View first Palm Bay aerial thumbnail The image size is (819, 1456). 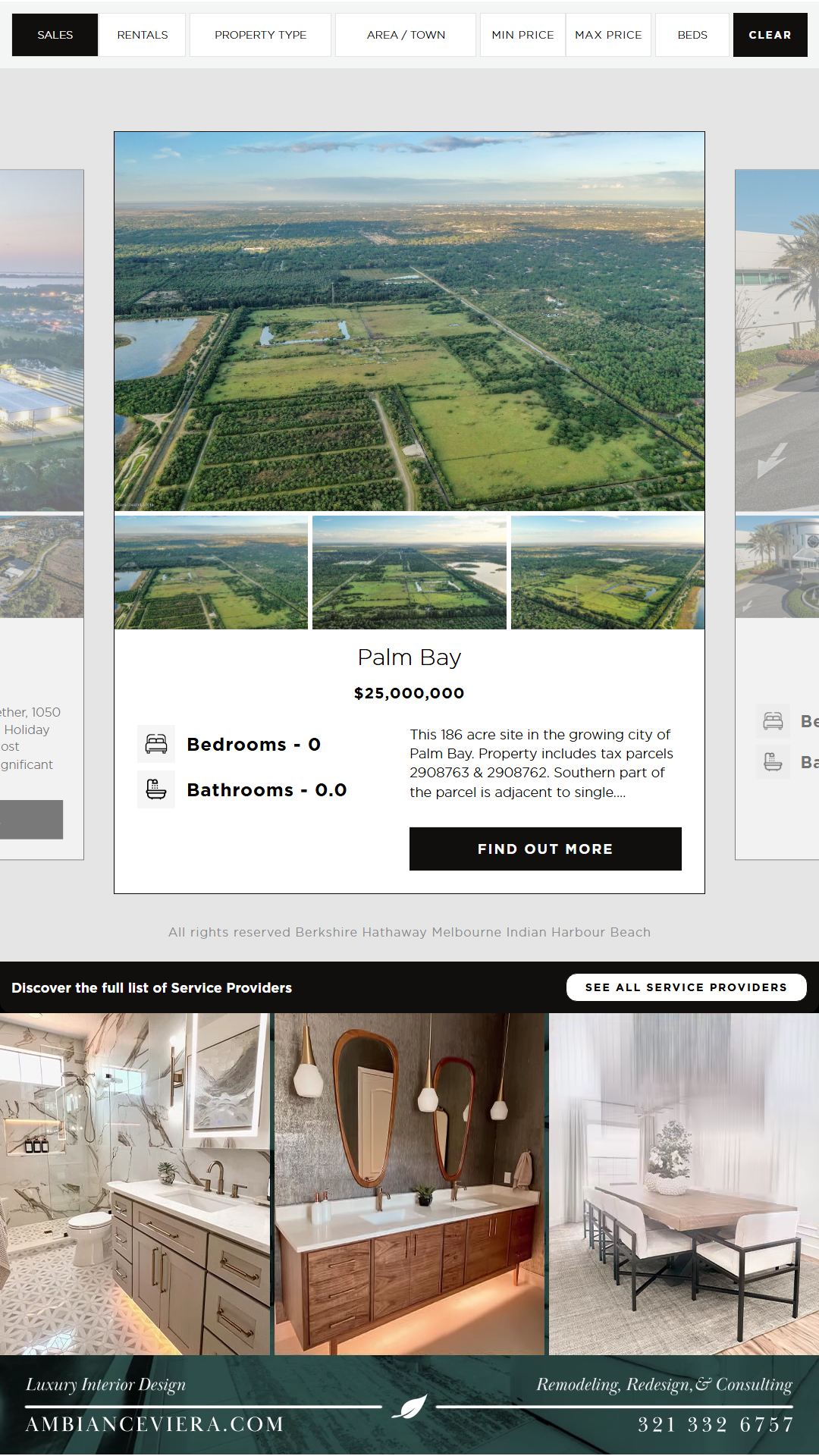(x=211, y=573)
